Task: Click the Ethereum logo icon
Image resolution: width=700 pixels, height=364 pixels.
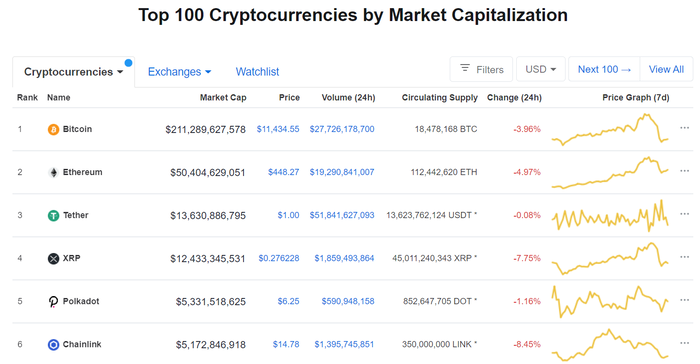Action: coord(53,172)
